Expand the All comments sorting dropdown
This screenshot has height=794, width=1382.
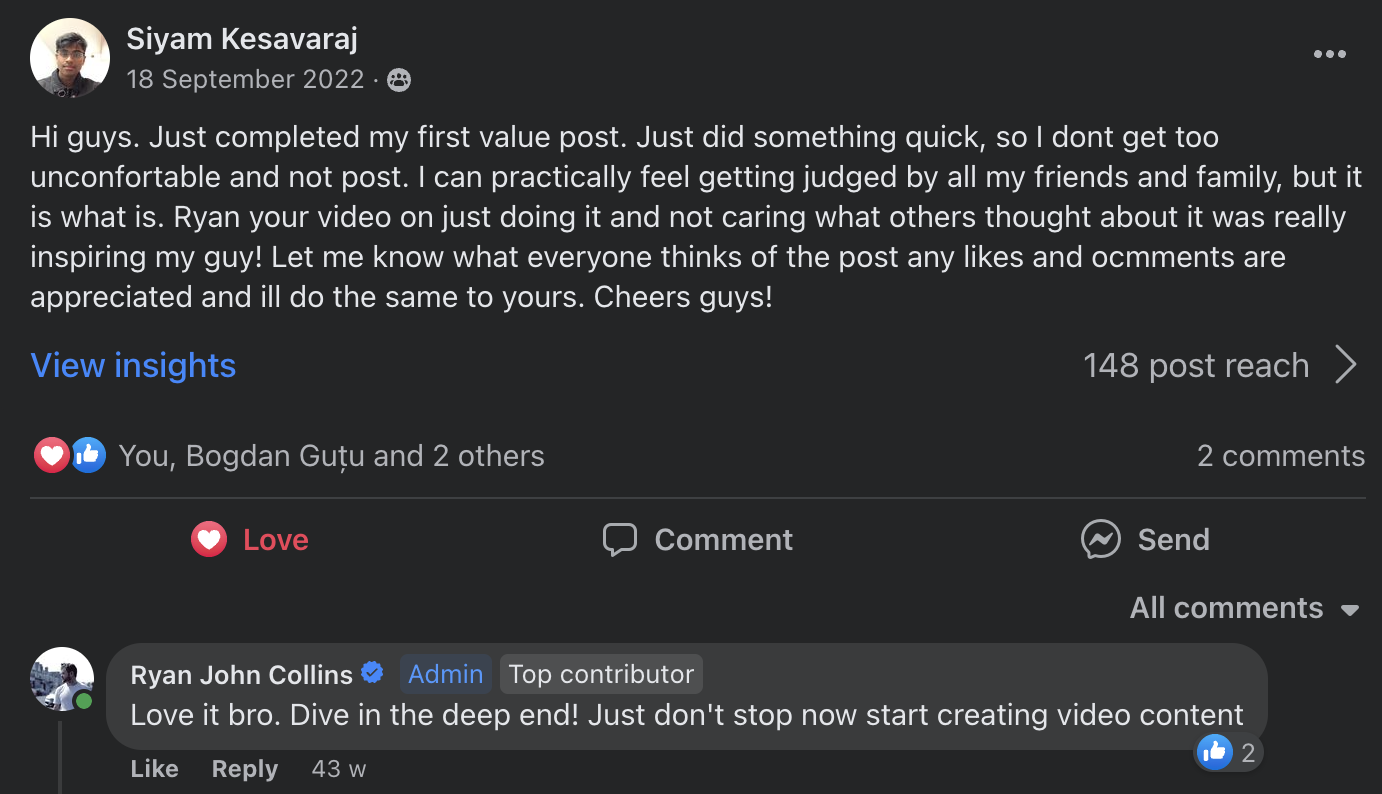pos(1243,608)
